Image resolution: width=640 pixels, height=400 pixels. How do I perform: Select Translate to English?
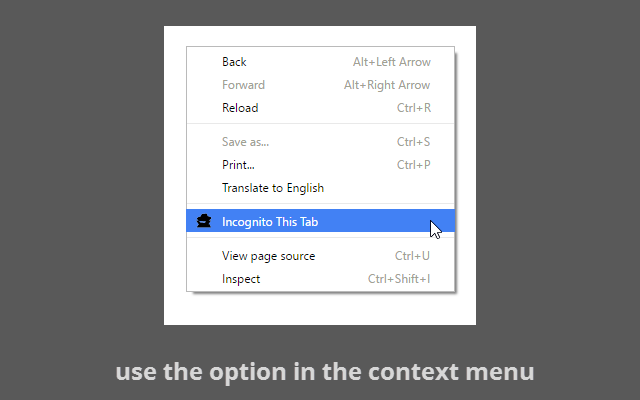[x=273, y=188]
